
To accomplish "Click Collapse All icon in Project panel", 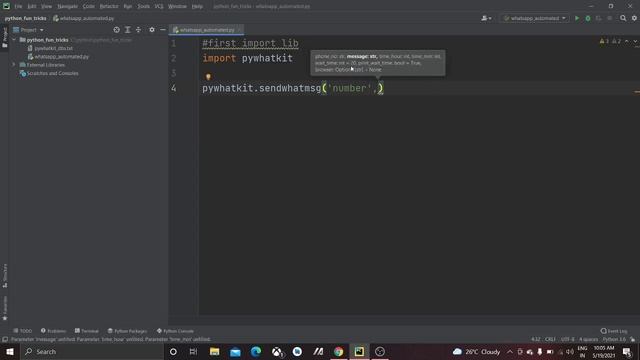I will click(x=138, y=30).
